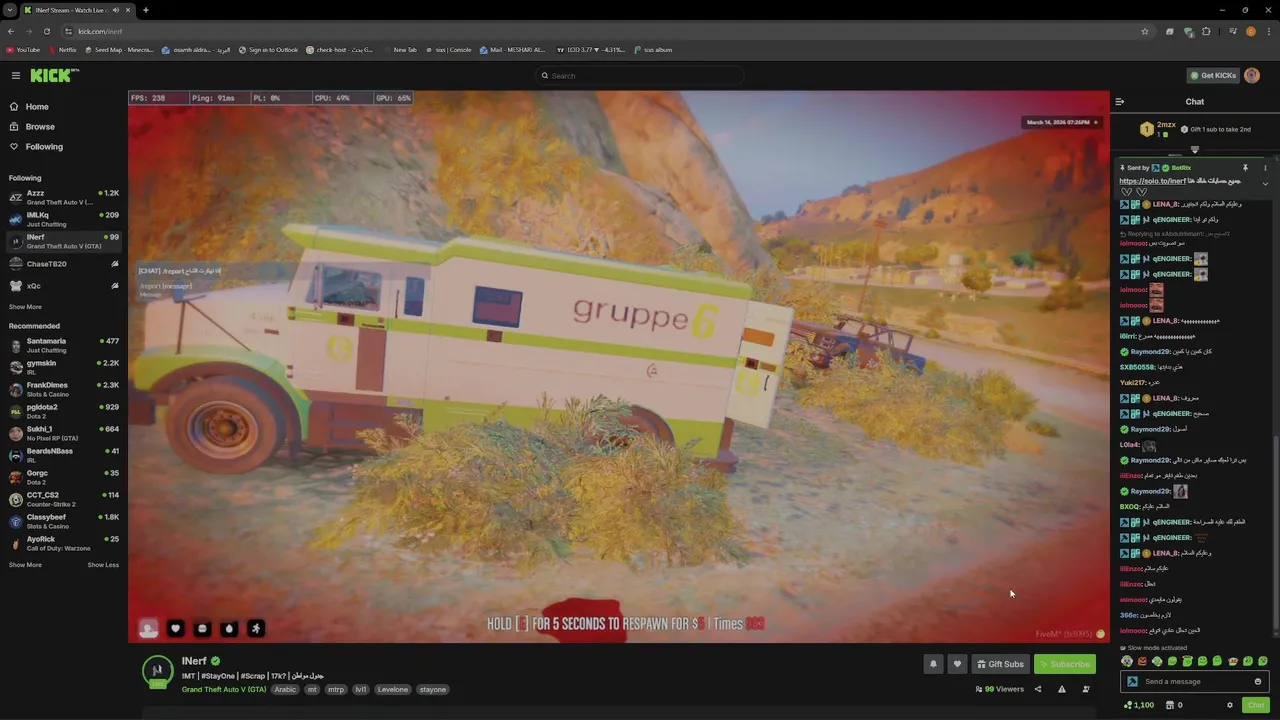1280x720 pixels.
Task: Click in the Kick search field
Action: point(640,75)
